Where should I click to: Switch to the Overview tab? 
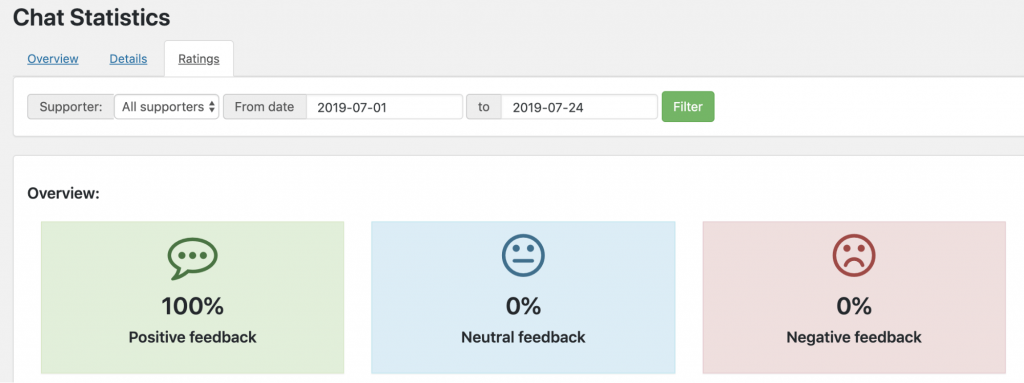[53, 59]
